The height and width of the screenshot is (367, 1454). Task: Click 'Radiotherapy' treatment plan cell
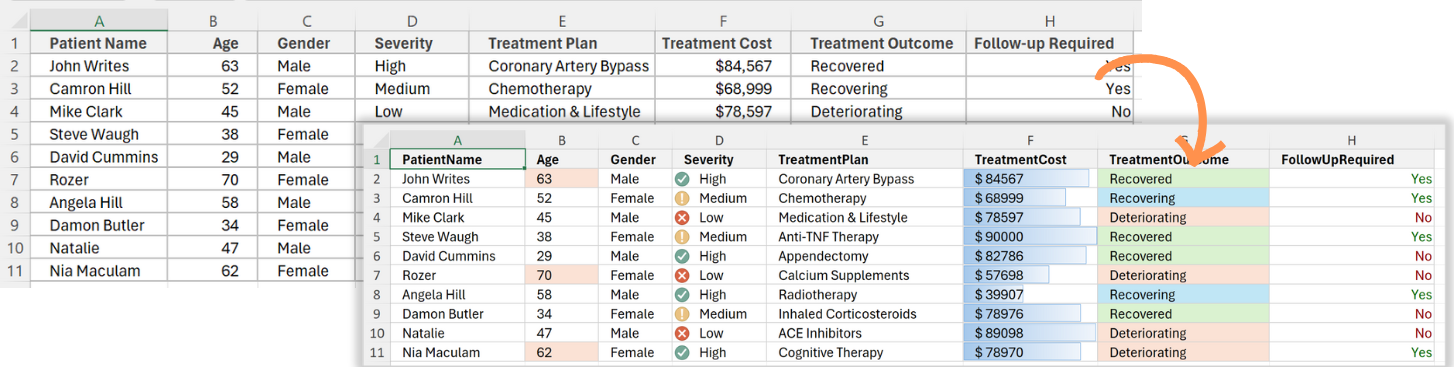865,295
